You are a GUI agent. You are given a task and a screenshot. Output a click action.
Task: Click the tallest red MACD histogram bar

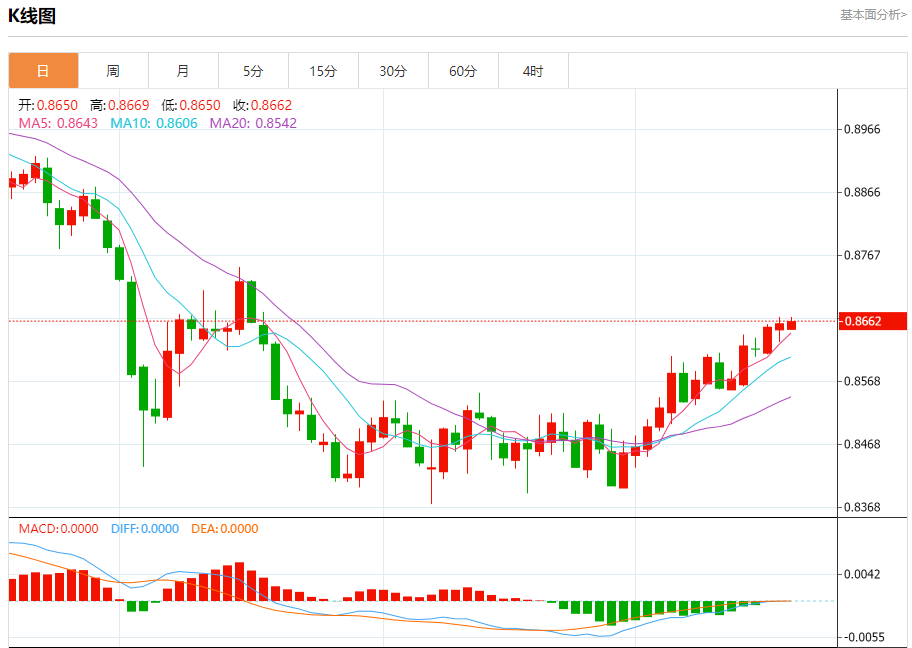tap(239, 582)
